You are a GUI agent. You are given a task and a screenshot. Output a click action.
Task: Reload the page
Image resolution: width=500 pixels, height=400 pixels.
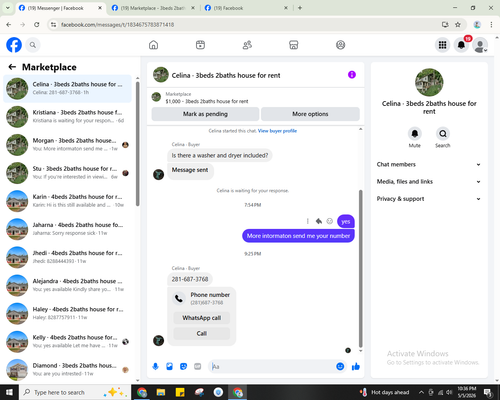pyautogui.click(x=37, y=25)
